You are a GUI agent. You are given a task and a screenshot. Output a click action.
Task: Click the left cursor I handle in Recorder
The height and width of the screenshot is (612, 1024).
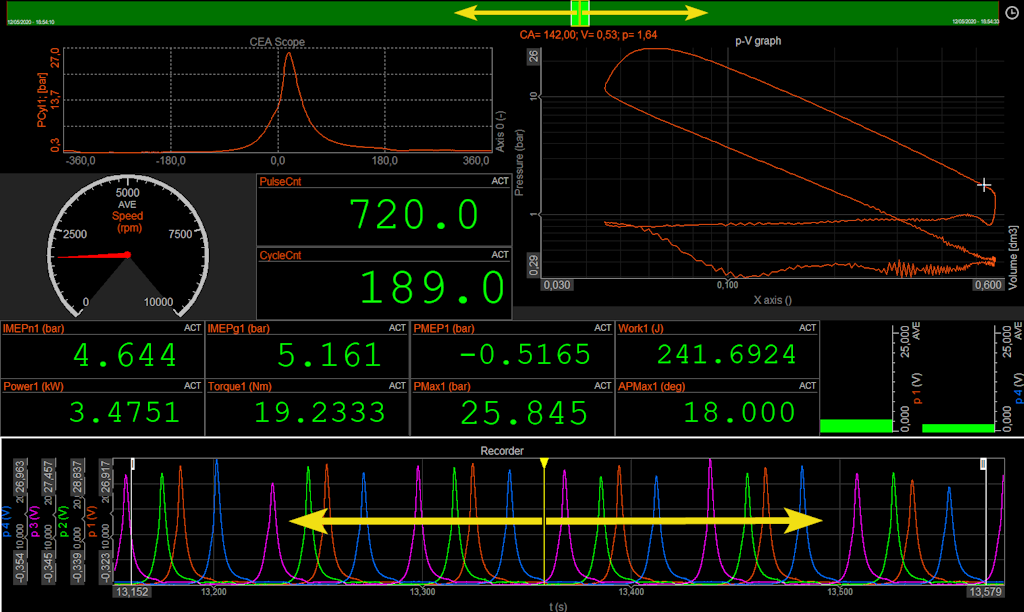tap(133, 464)
